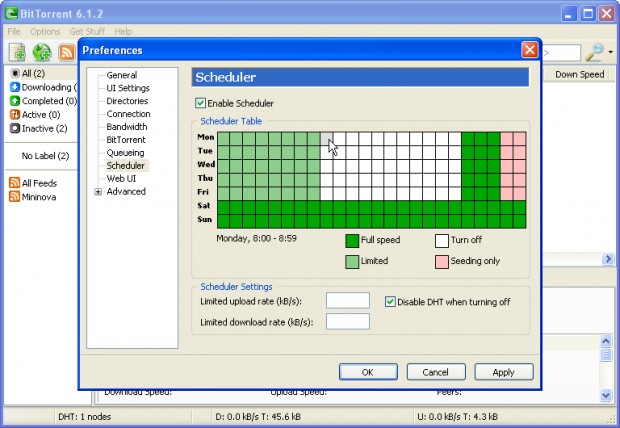Viewport: 620px width, 428px height.
Task: Click the Full speed legend swatch
Action: coord(352,241)
